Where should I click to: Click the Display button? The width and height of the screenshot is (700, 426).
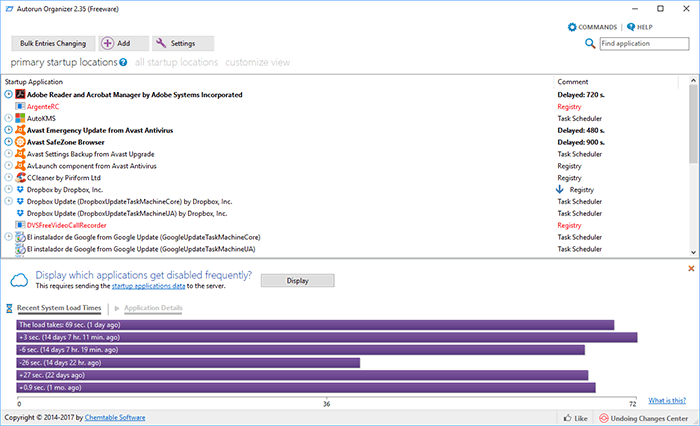(x=297, y=280)
